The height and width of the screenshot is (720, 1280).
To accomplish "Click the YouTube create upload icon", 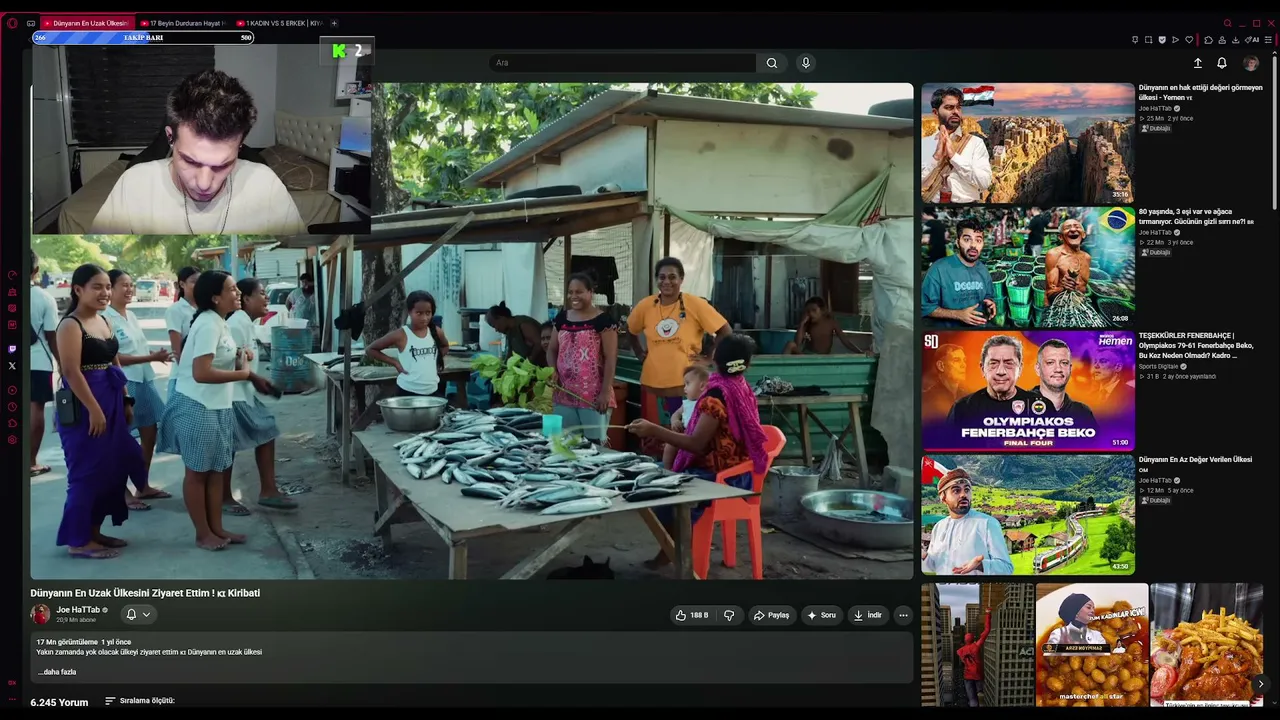I will [1198, 63].
